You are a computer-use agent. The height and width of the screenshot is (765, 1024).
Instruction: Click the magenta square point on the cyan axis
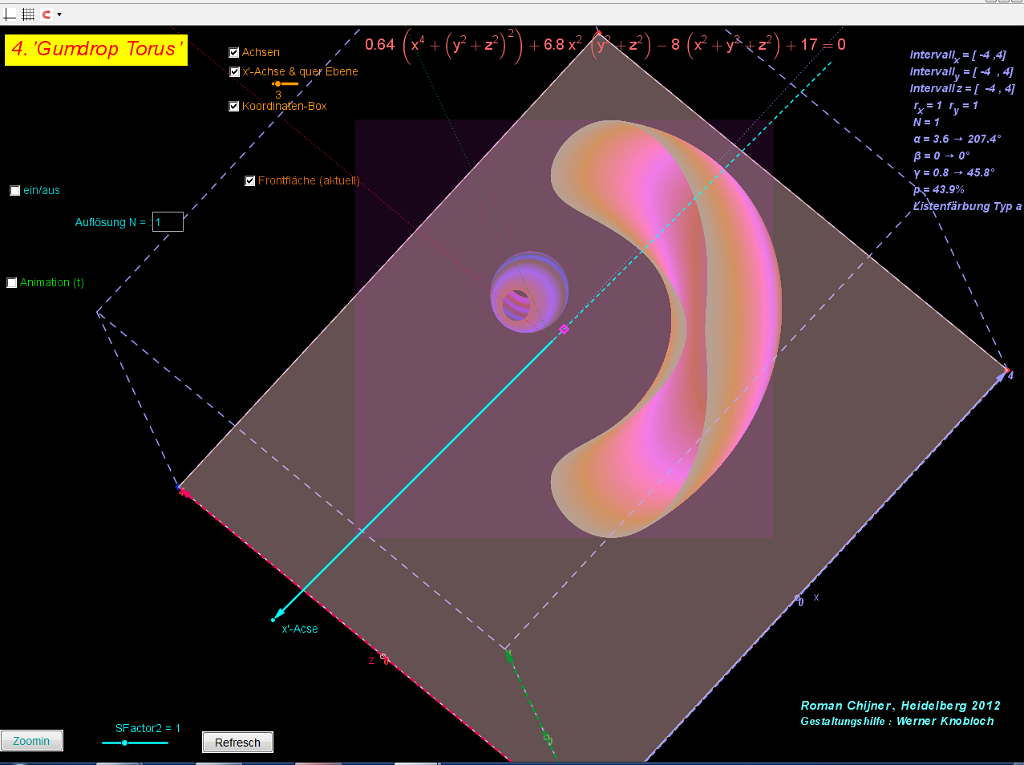[564, 329]
